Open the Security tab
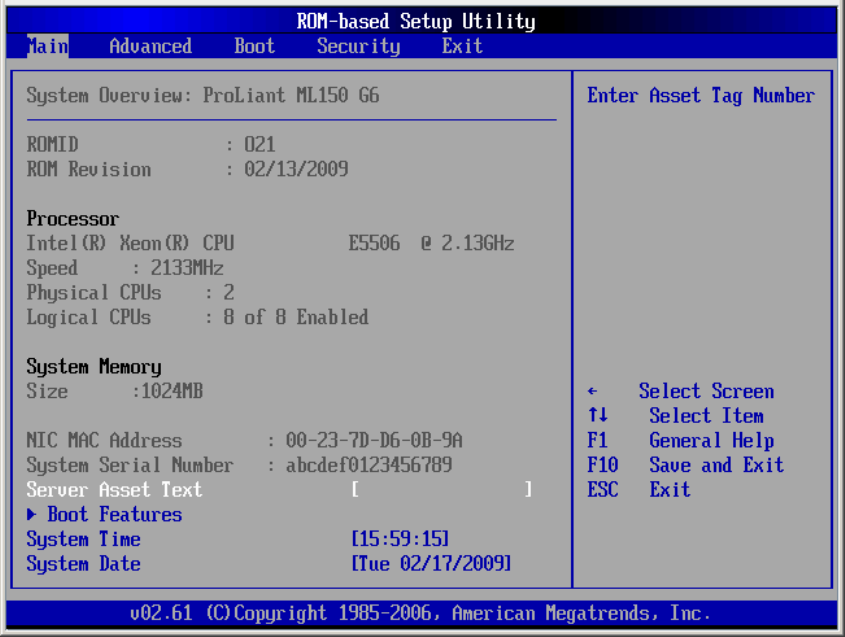The image size is (845, 637). point(358,46)
